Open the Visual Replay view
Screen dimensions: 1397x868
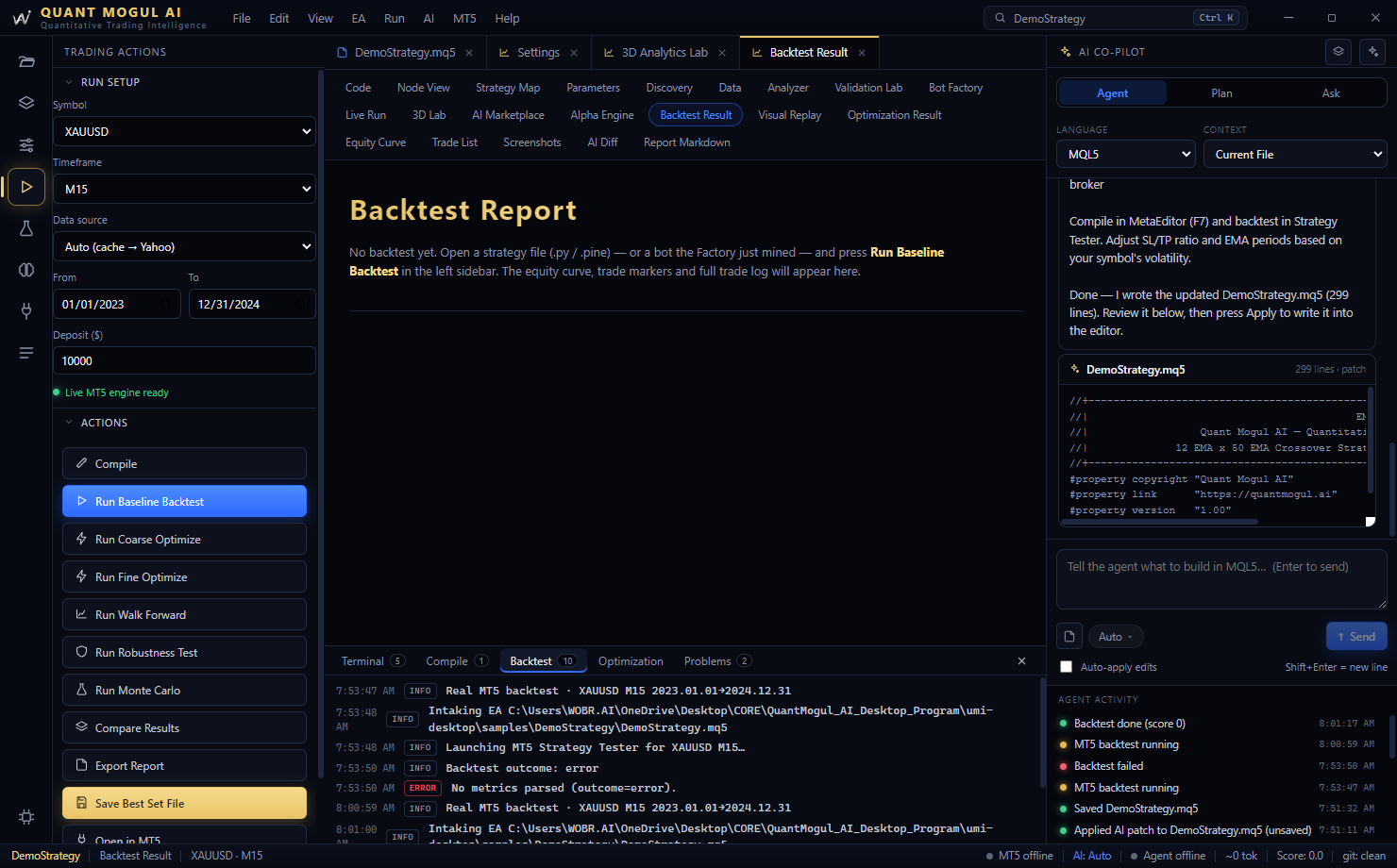pos(789,115)
